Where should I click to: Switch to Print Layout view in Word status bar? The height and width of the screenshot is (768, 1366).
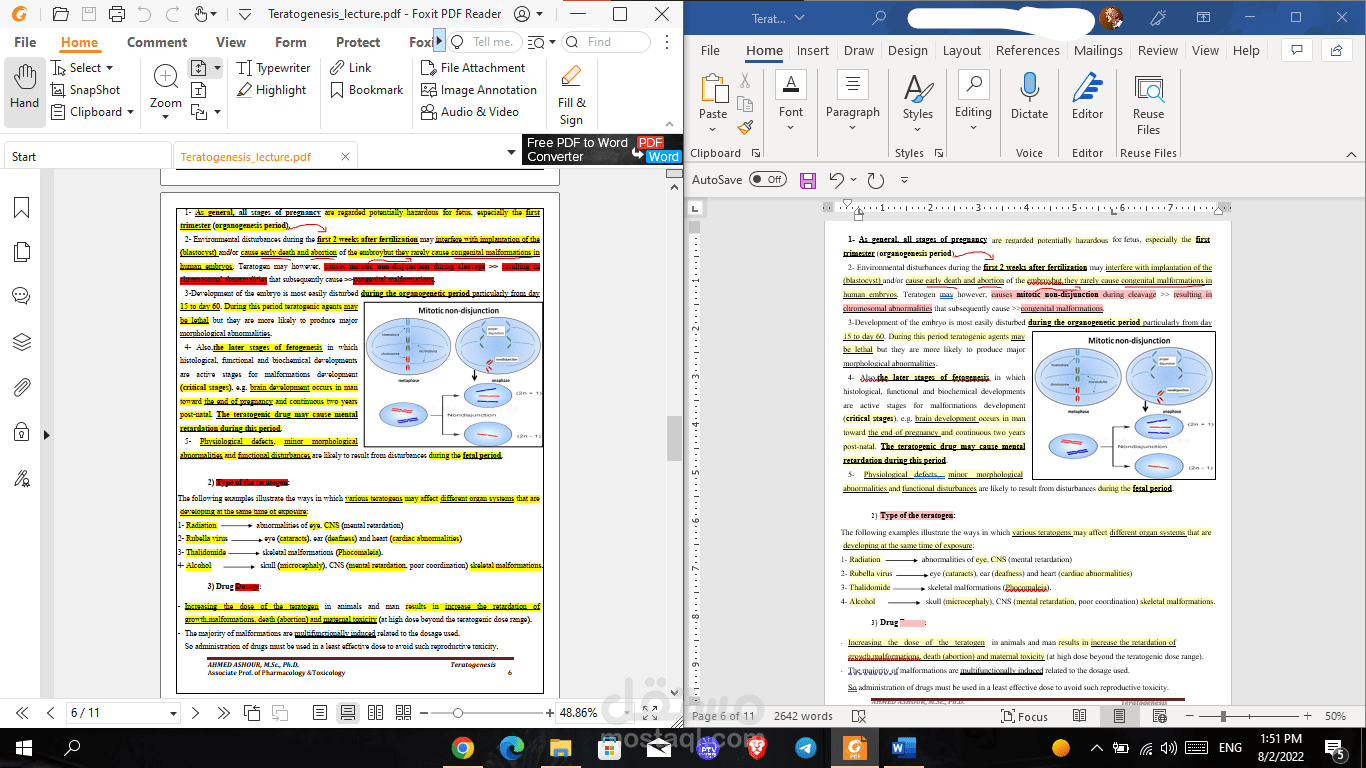[x=1119, y=716]
